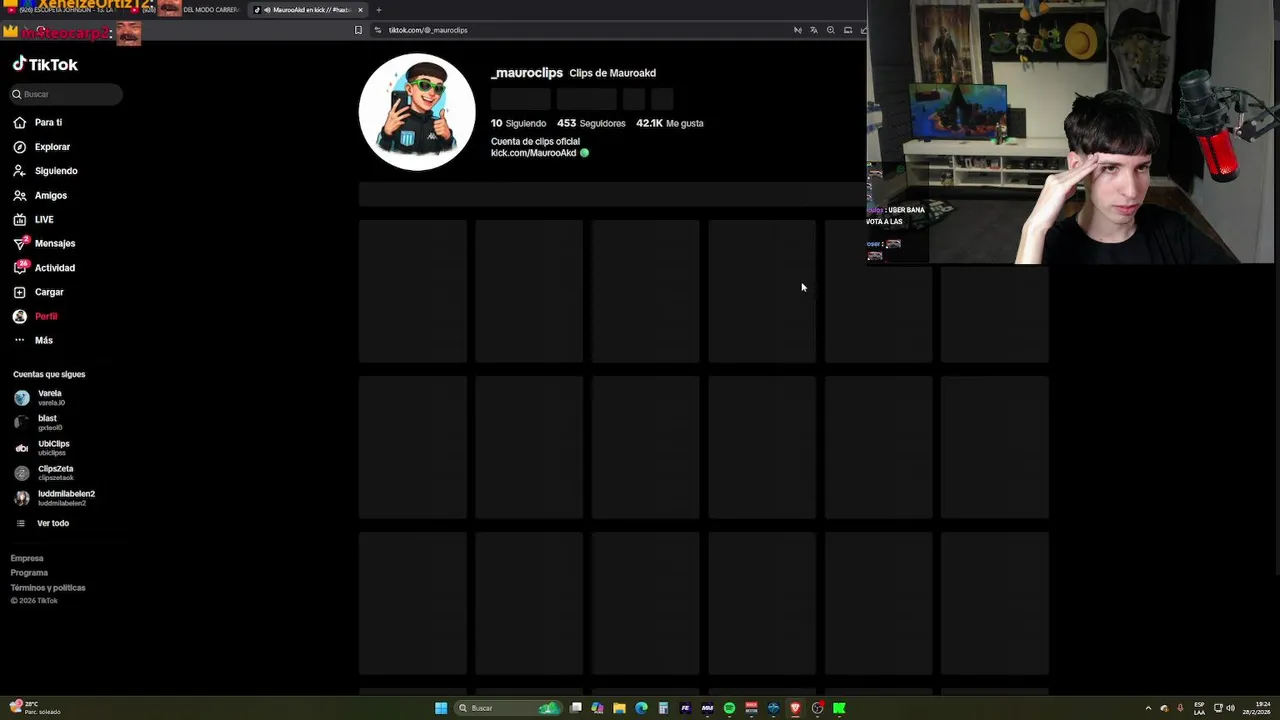The image size is (1280, 720).
Task: Click the volume icon in system tray
Action: [x=1230, y=708]
